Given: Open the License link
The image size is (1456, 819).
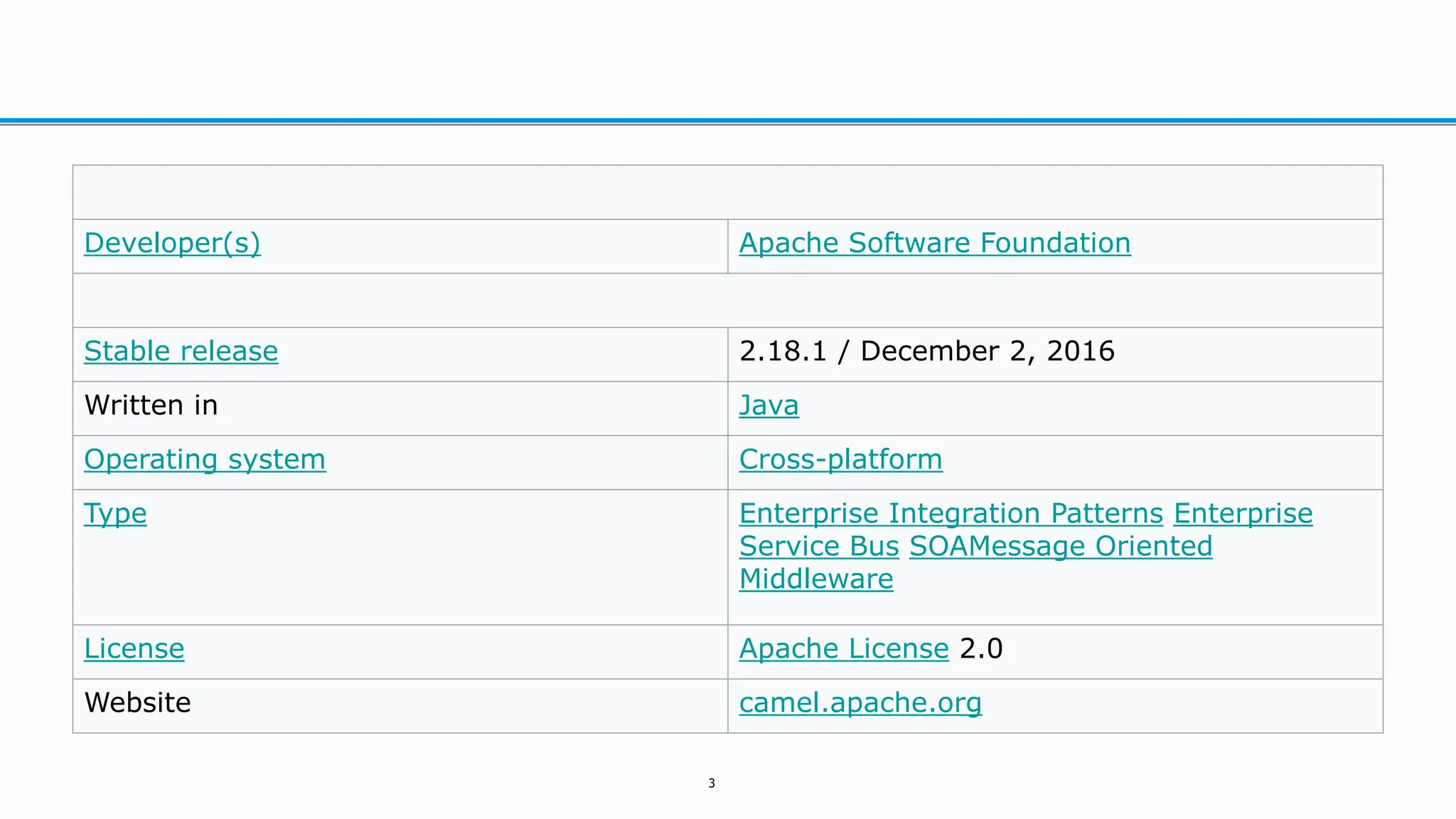Looking at the screenshot, I should [134, 648].
